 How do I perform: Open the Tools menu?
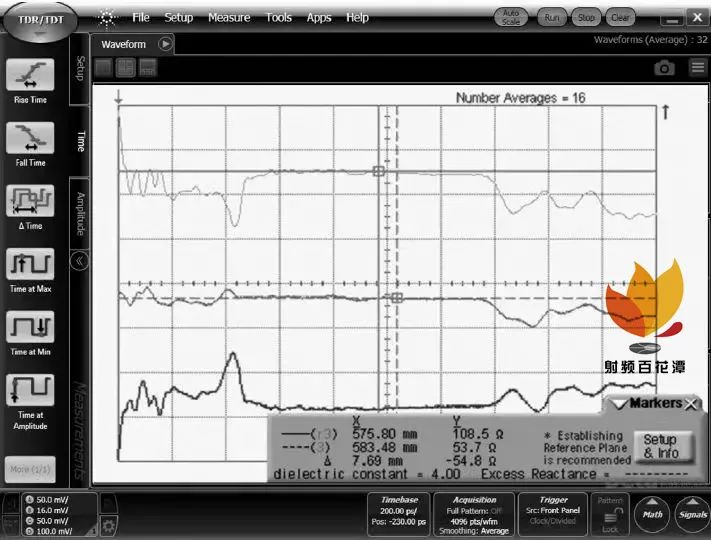coord(278,18)
